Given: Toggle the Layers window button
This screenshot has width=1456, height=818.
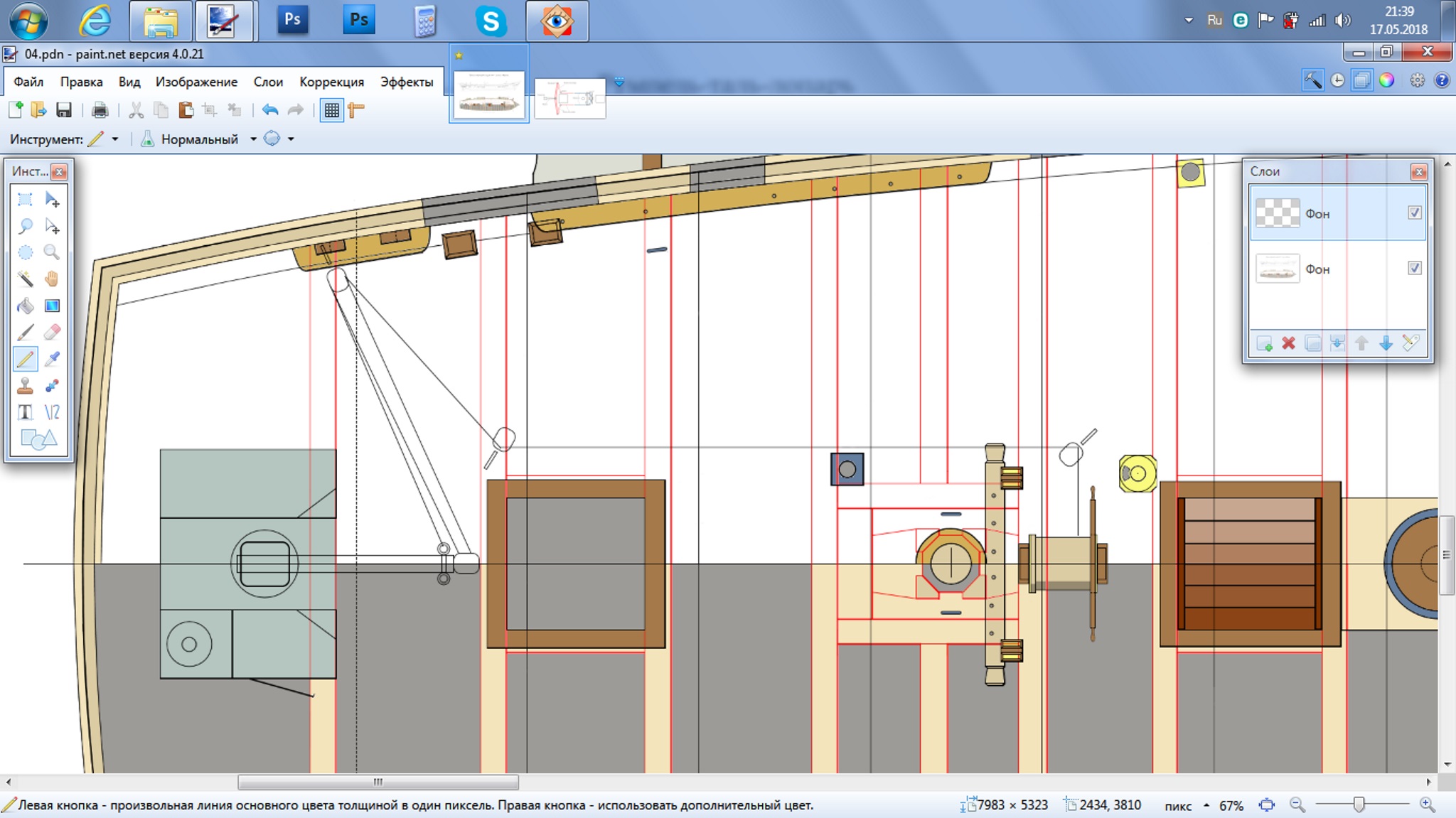Looking at the screenshot, I should pyautogui.click(x=1361, y=80).
